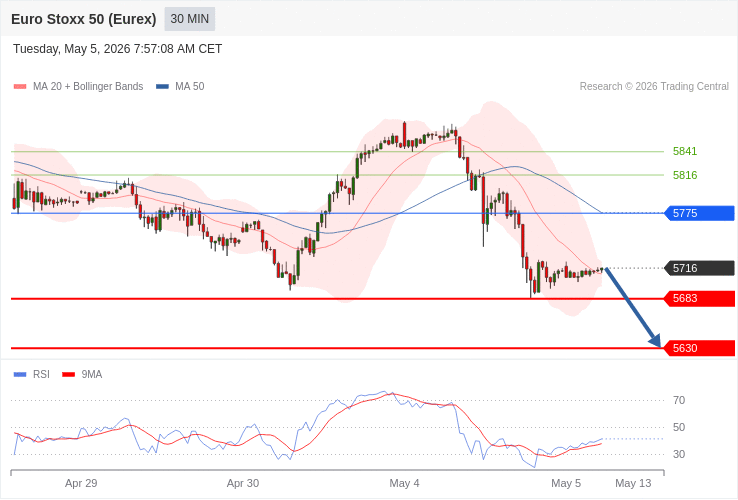The width and height of the screenshot is (738, 500).
Task: Click the Research Trading Central copyright text
Action: tap(654, 87)
